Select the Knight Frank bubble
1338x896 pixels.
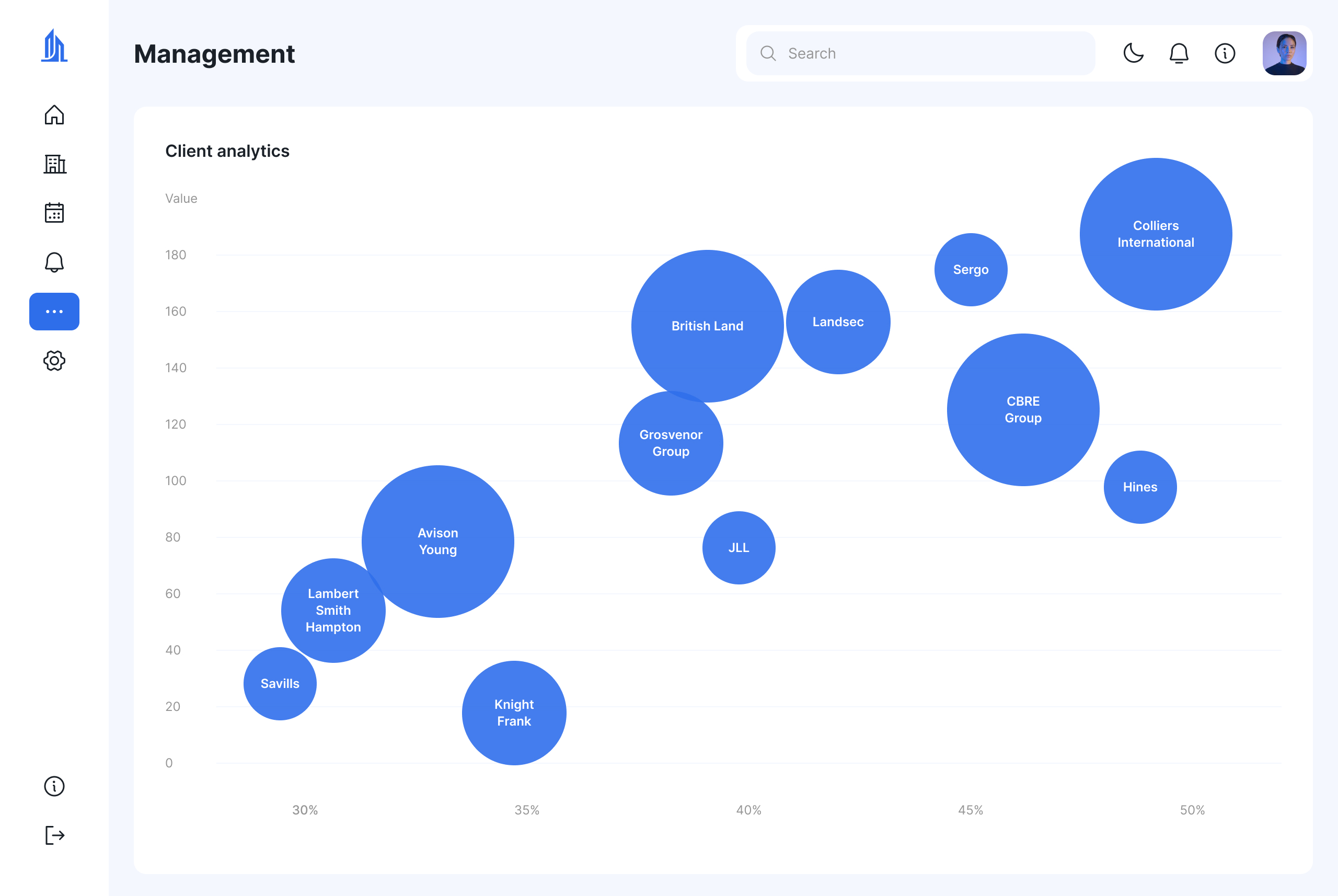(x=514, y=713)
